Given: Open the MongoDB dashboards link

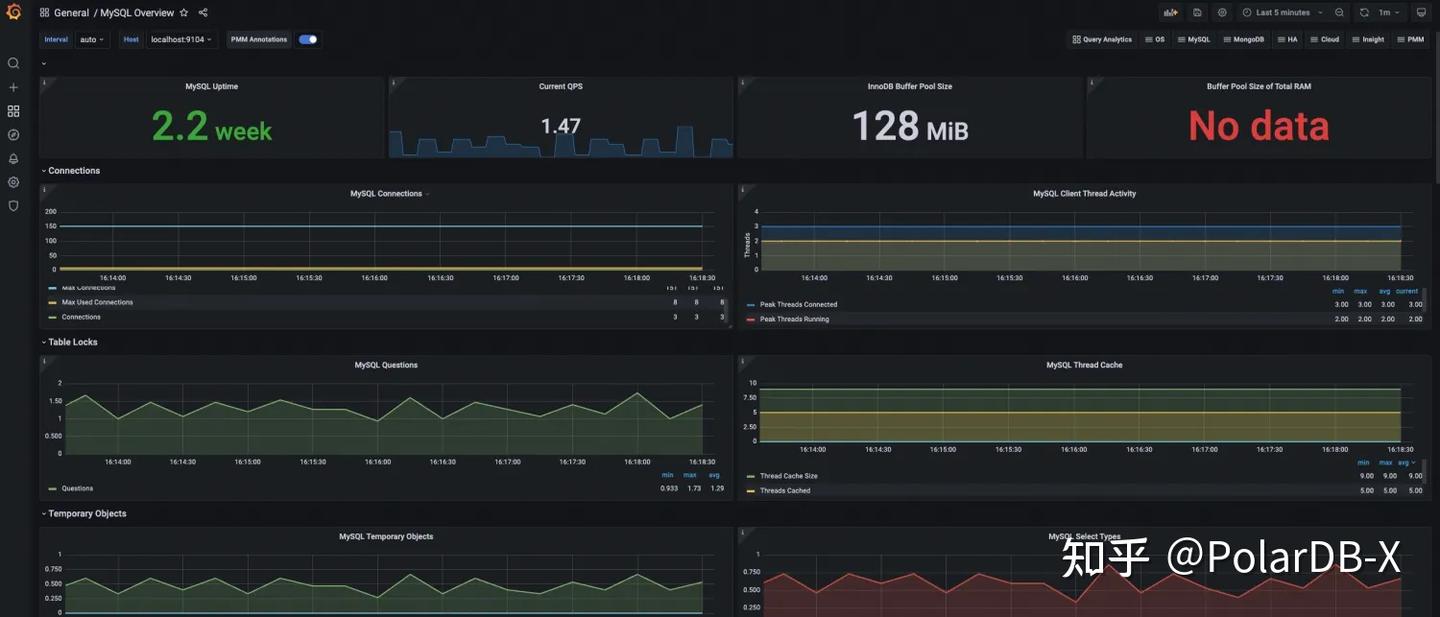Looking at the screenshot, I should pyautogui.click(x=1243, y=40).
